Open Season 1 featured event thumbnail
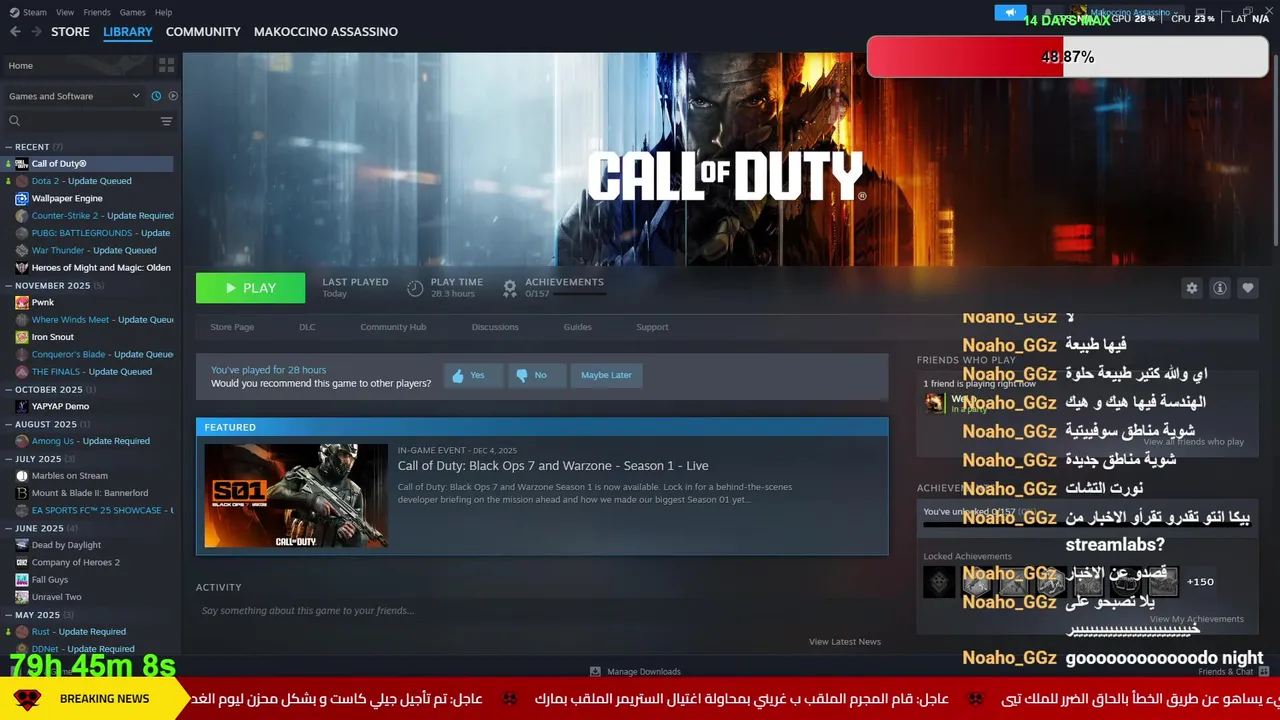The height and width of the screenshot is (720, 1280). pos(296,496)
